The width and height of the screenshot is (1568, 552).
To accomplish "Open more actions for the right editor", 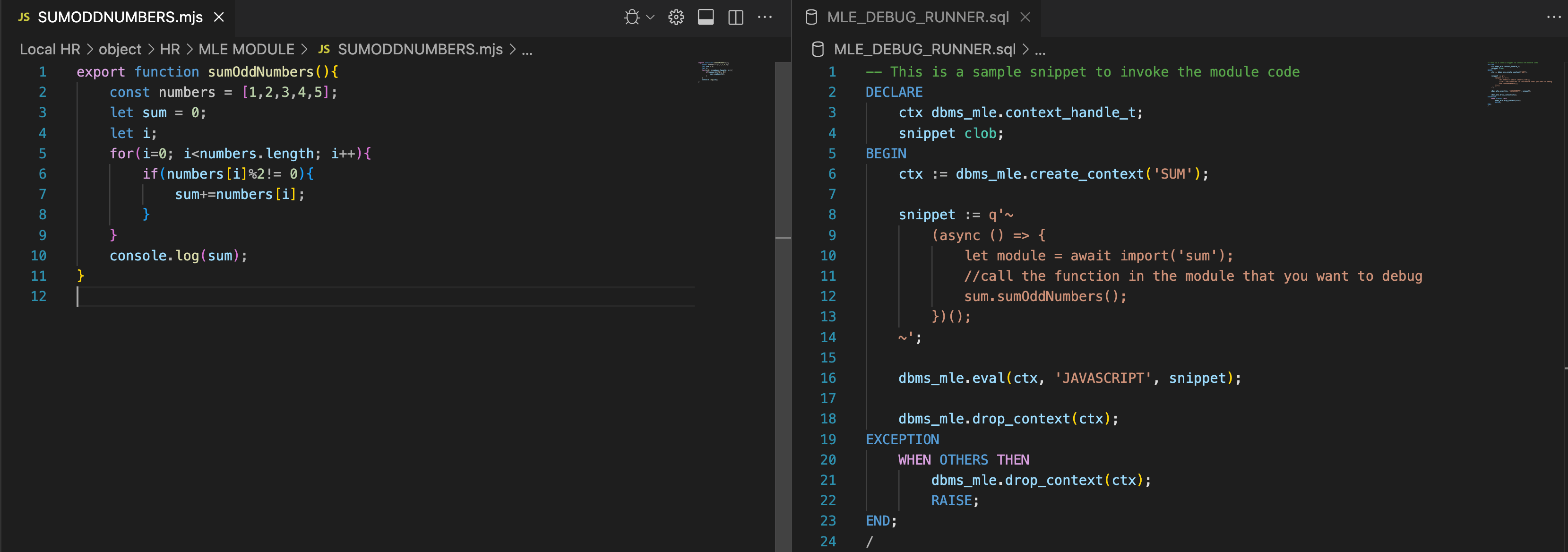I will (1553, 17).
